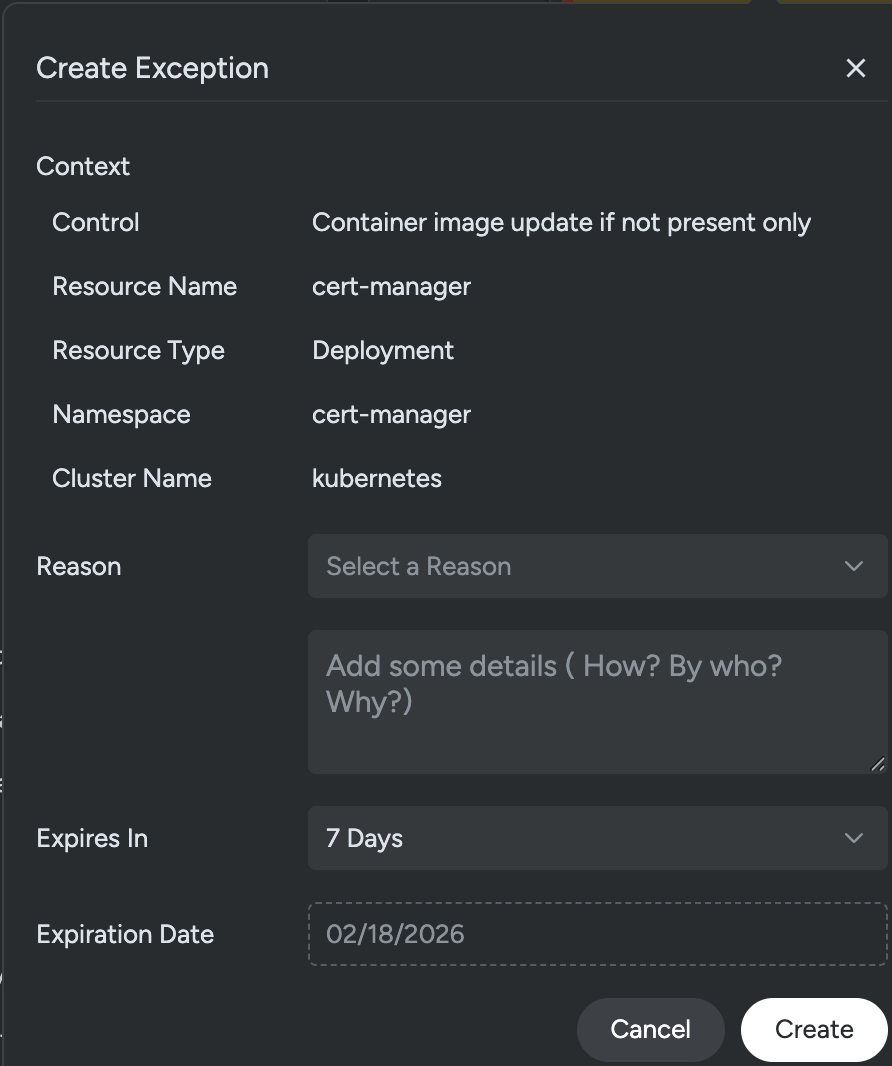This screenshot has height=1066, width=892.
Task: Close the Create Exception dialog
Action: (855, 68)
